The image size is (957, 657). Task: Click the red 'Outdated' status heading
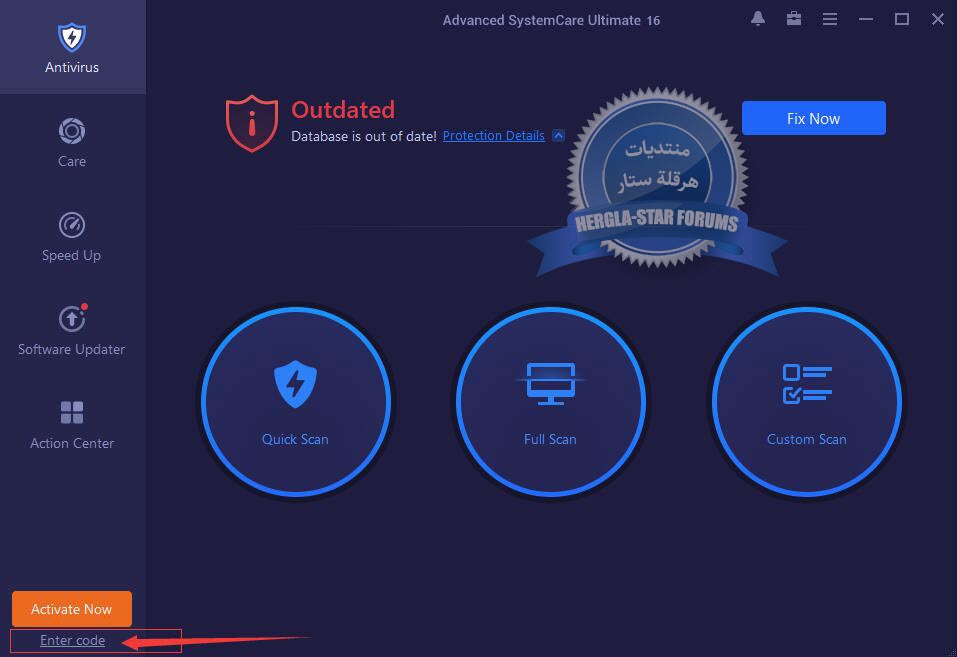pyautogui.click(x=343, y=110)
